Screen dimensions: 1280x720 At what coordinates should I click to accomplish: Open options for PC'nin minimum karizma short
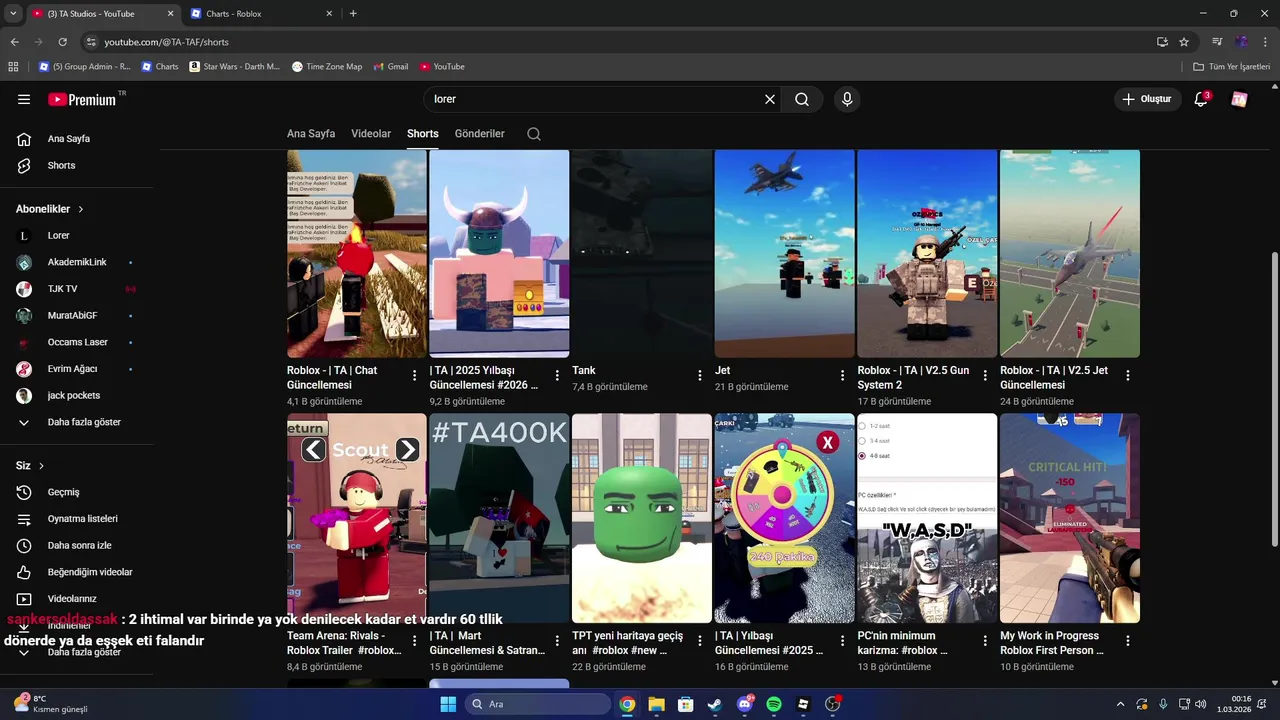pyautogui.click(x=985, y=640)
